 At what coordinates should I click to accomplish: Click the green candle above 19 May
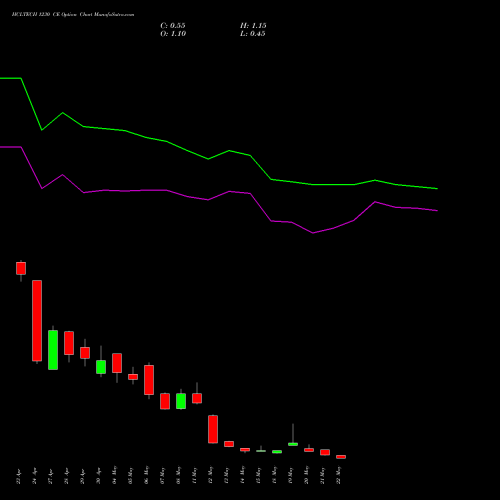[x=293, y=444]
